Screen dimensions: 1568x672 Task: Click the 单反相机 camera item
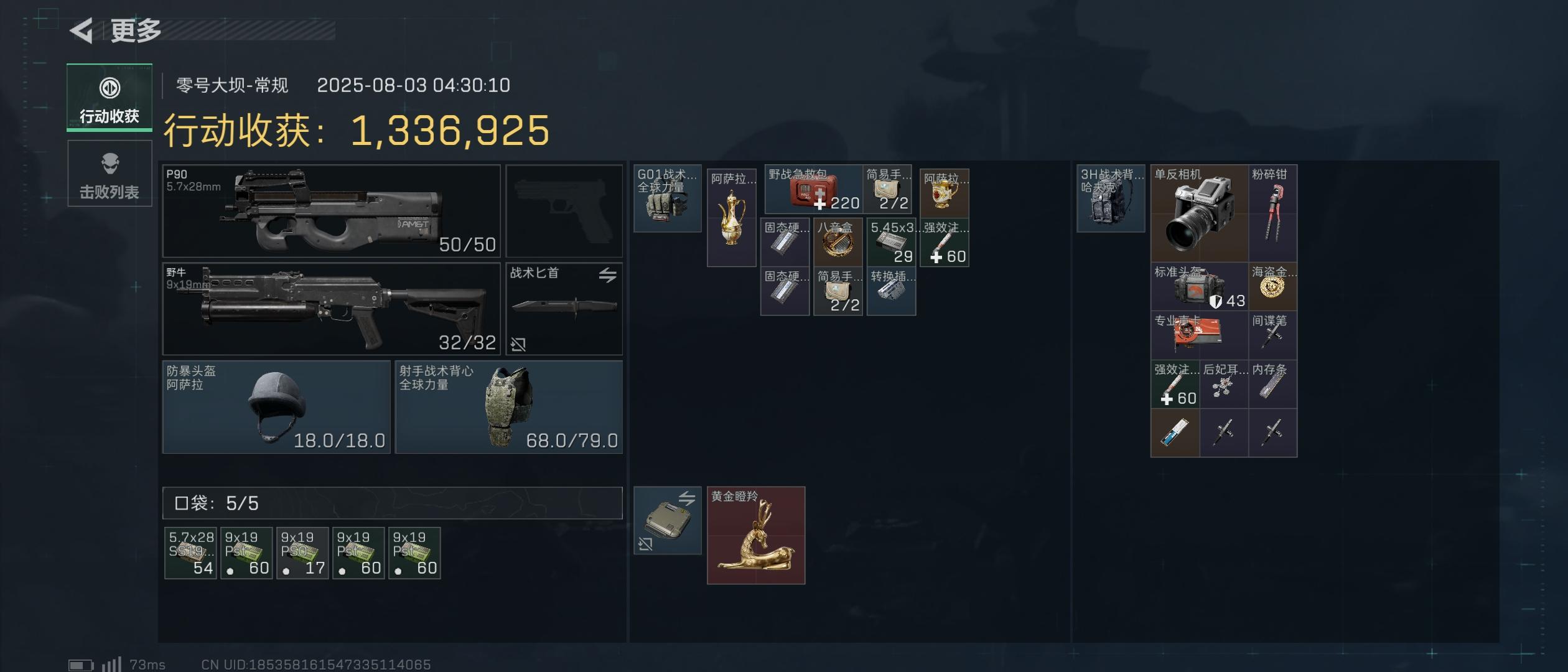pos(1200,213)
